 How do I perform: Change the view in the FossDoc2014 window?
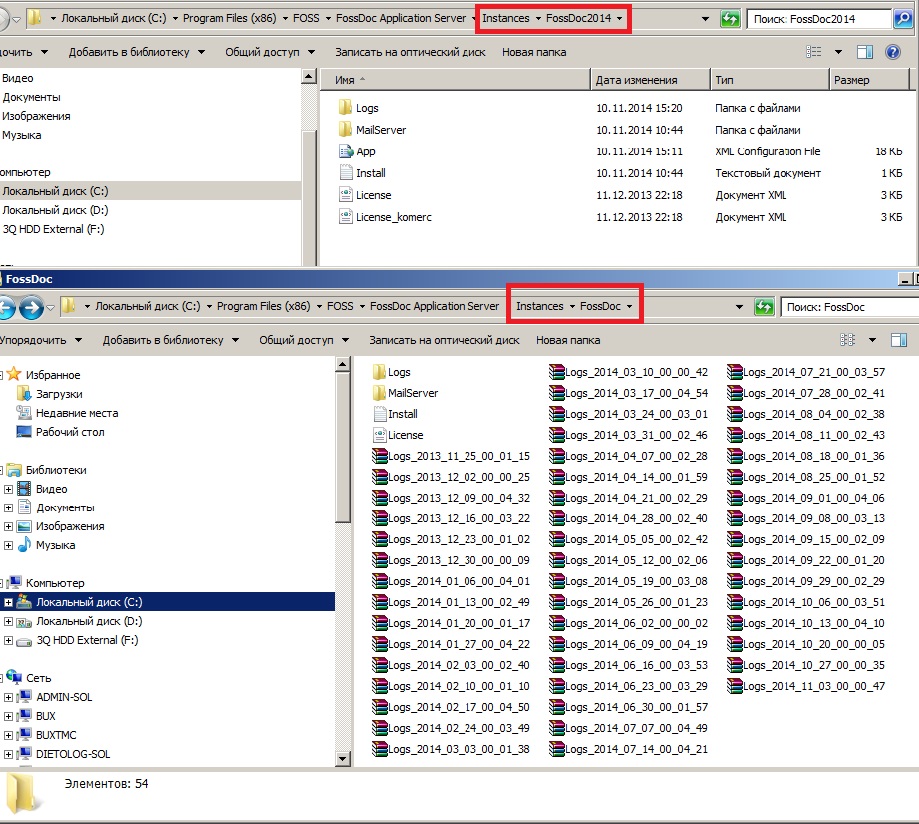pyautogui.click(x=814, y=52)
